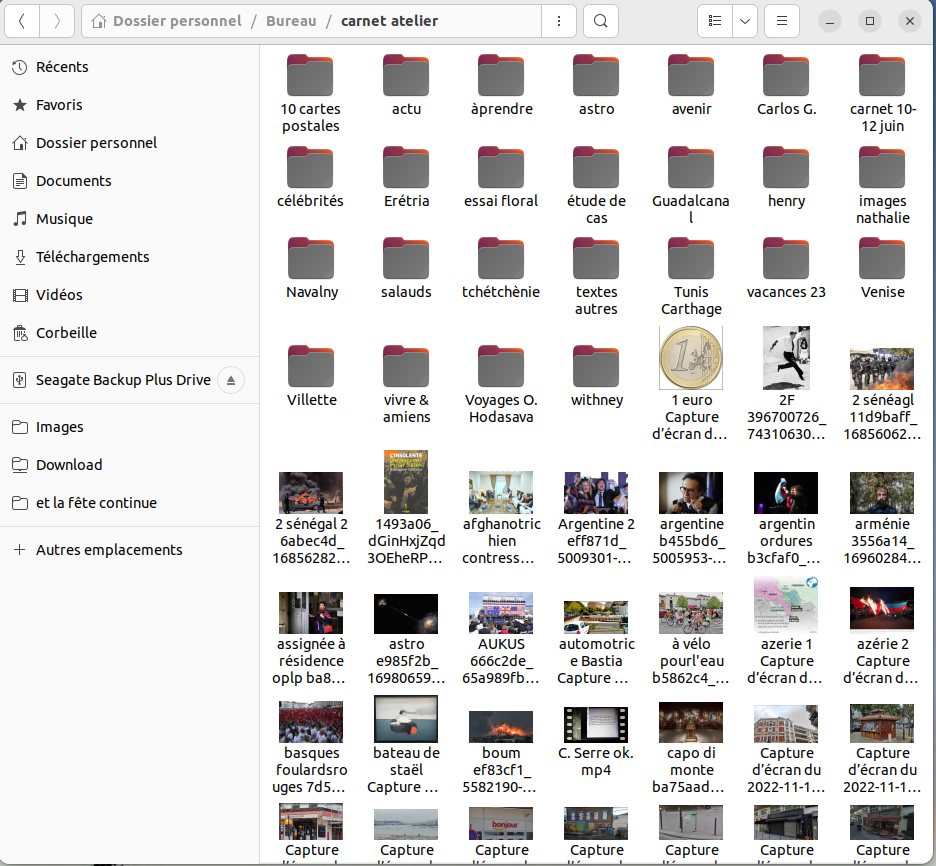Open the search magnifier icon
The height and width of the screenshot is (866, 936).
pyautogui.click(x=599, y=21)
